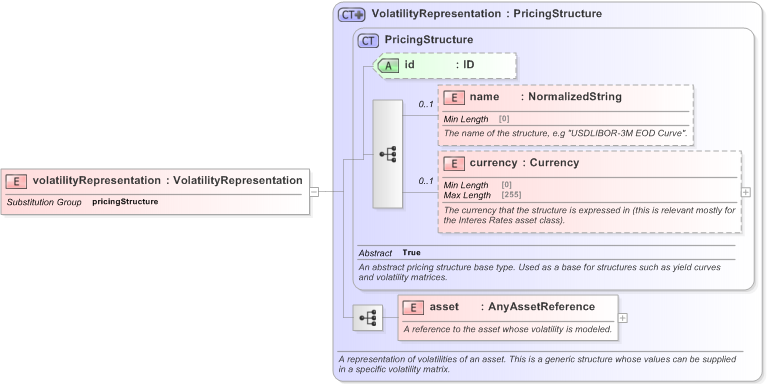This screenshot has height=384, width=767.
Task: Select the 'PricingStructure' complex type title
Action: (429, 40)
